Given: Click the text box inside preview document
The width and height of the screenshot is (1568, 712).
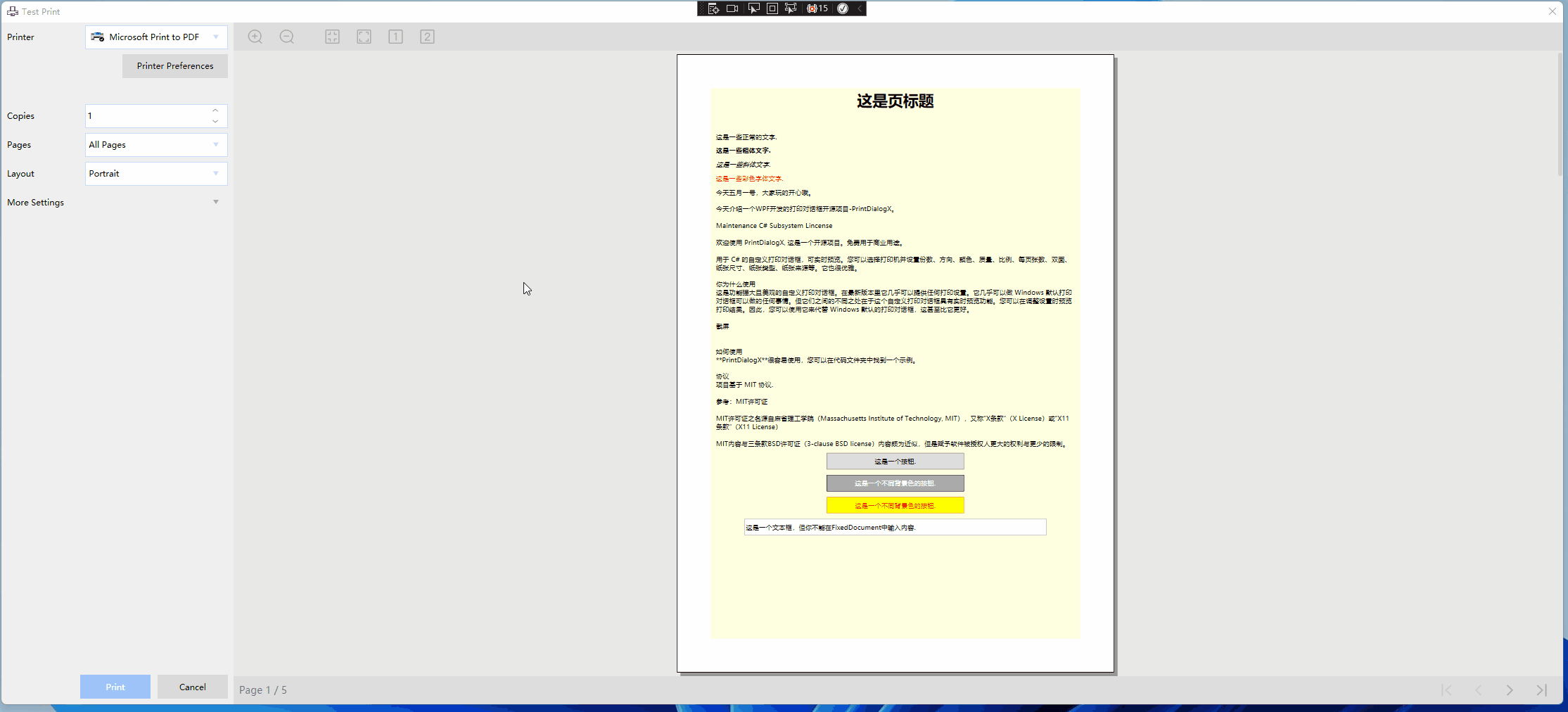Looking at the screenshot, I should click(x=895, y=528).
